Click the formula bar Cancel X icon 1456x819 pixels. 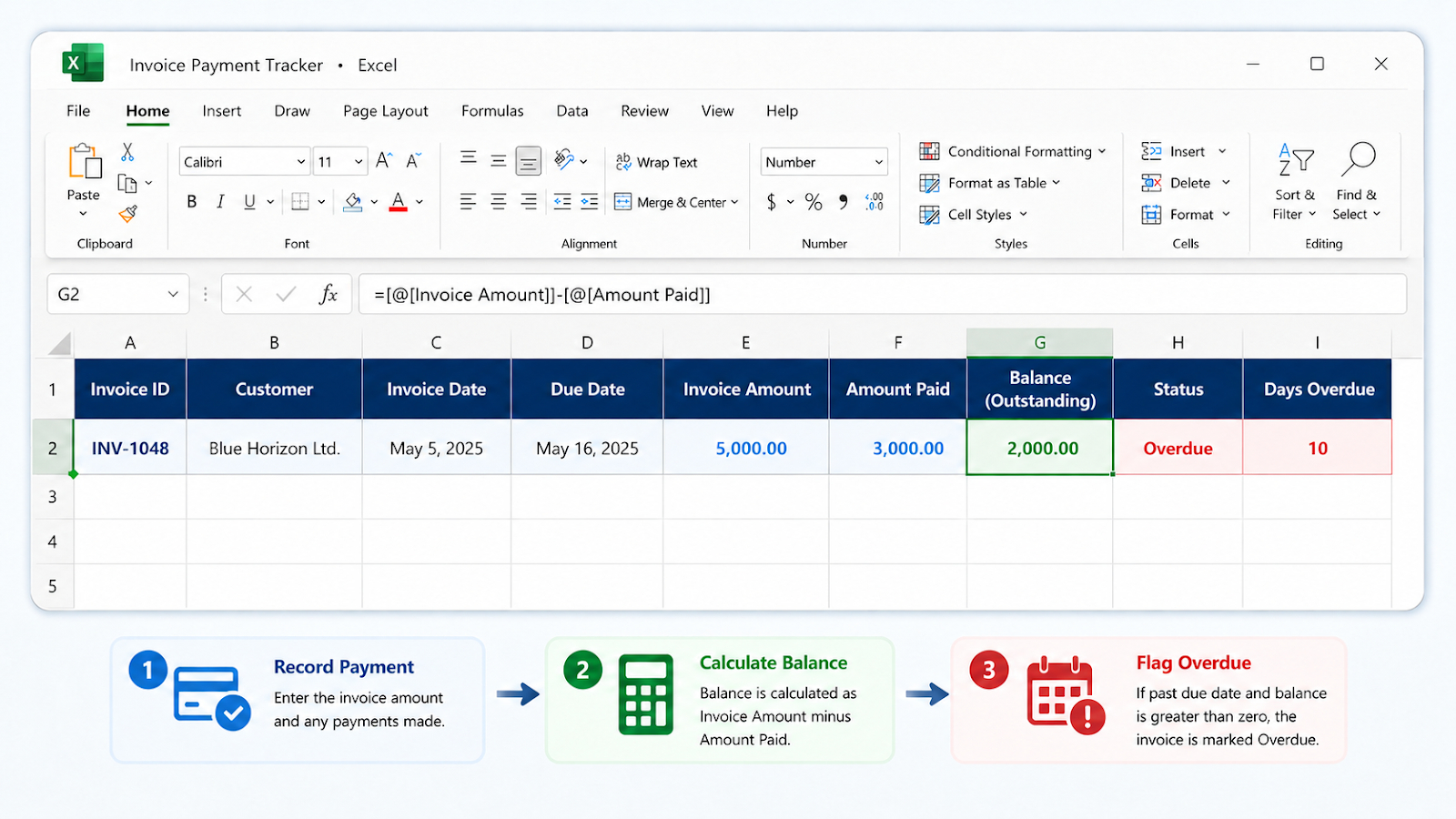click(244, 294)
